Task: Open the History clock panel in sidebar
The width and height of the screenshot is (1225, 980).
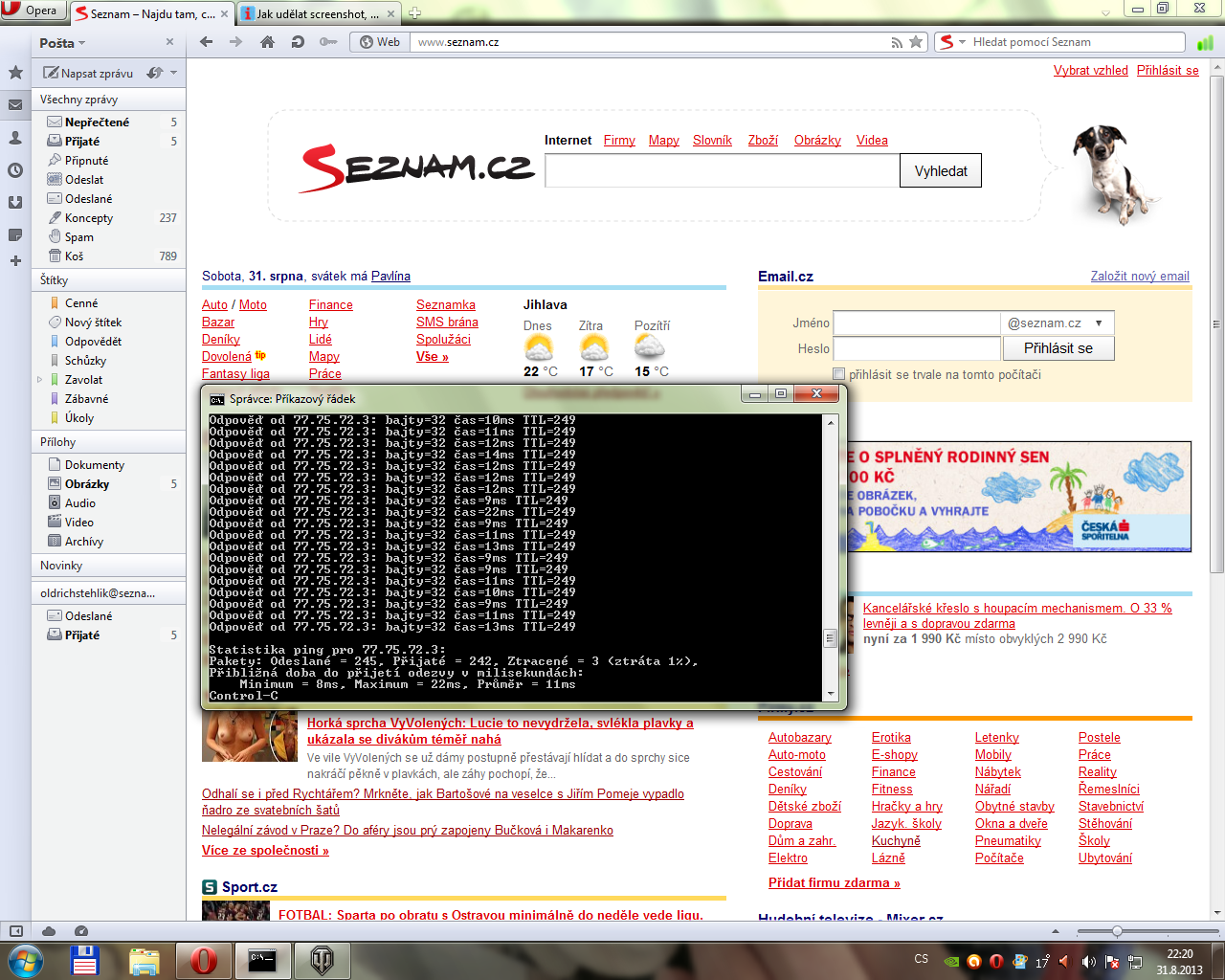Action: click(x=15, y=170)
